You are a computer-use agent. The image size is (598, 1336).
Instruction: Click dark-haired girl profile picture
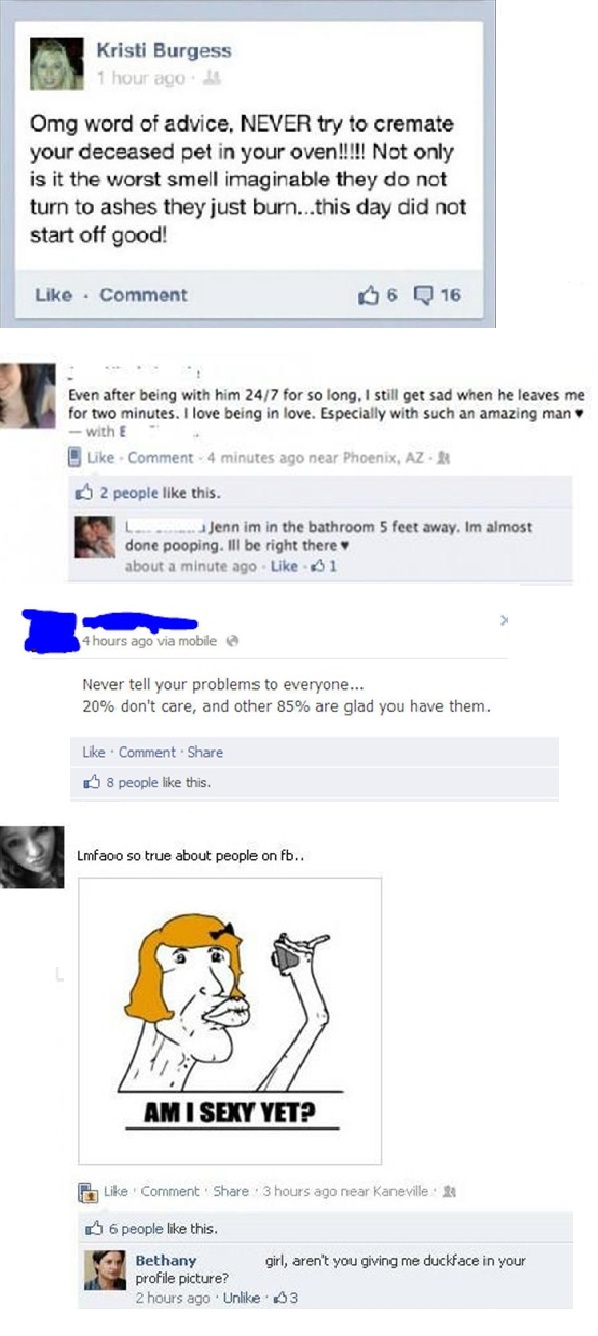pos(31,856)
